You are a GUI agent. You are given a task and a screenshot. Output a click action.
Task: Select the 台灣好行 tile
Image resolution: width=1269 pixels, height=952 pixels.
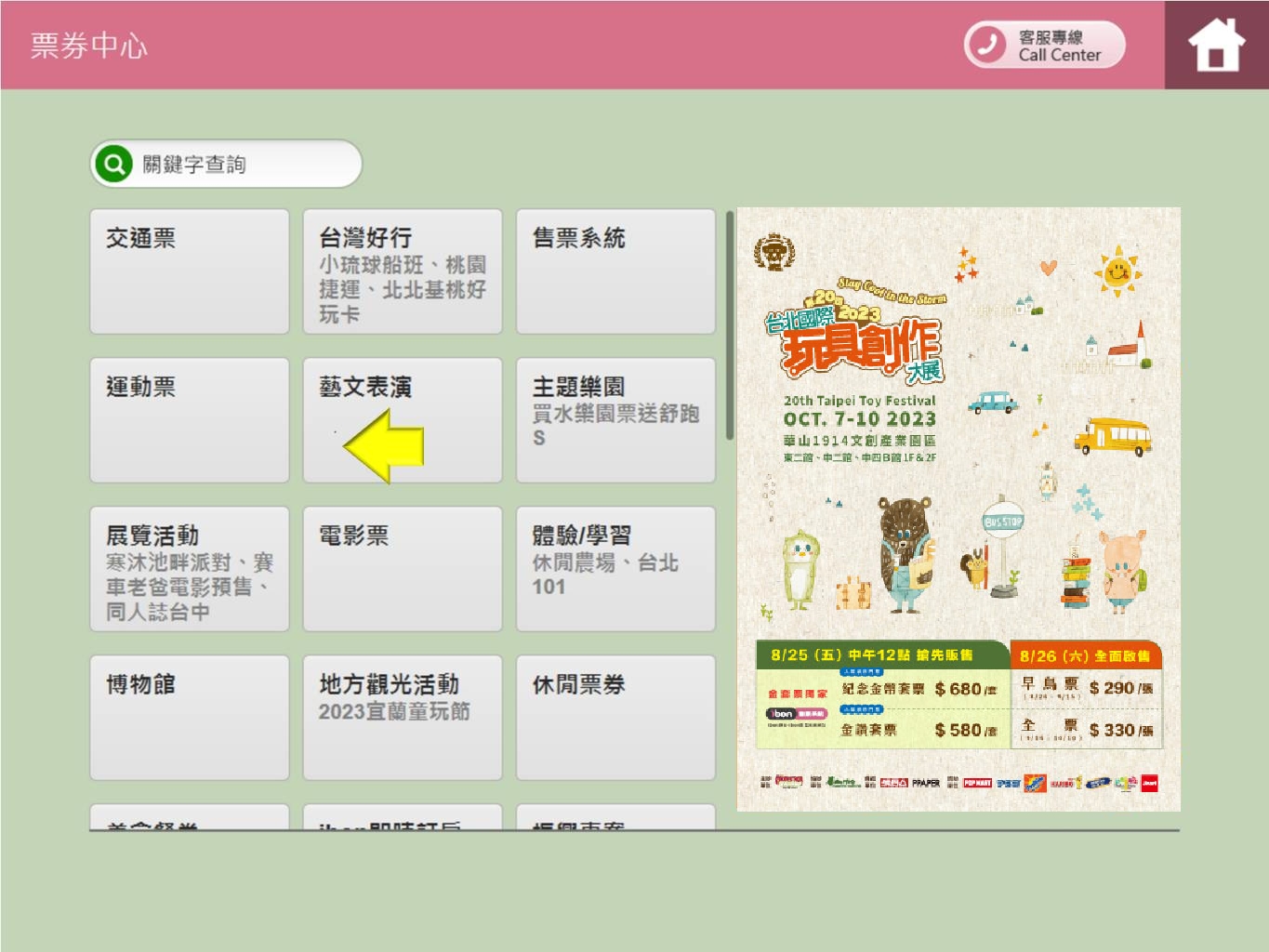403,271
